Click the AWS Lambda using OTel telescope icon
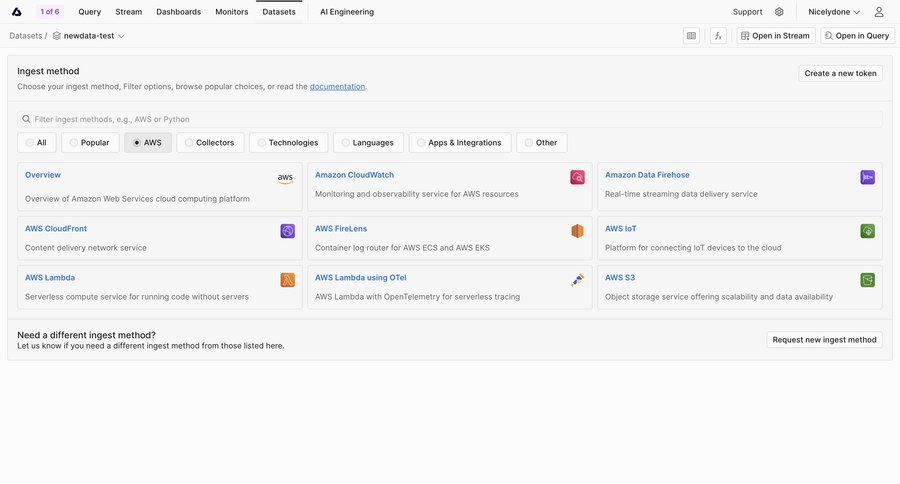Image resolution: width=900 pixels, height=484 pixels. tap(577, 280)
